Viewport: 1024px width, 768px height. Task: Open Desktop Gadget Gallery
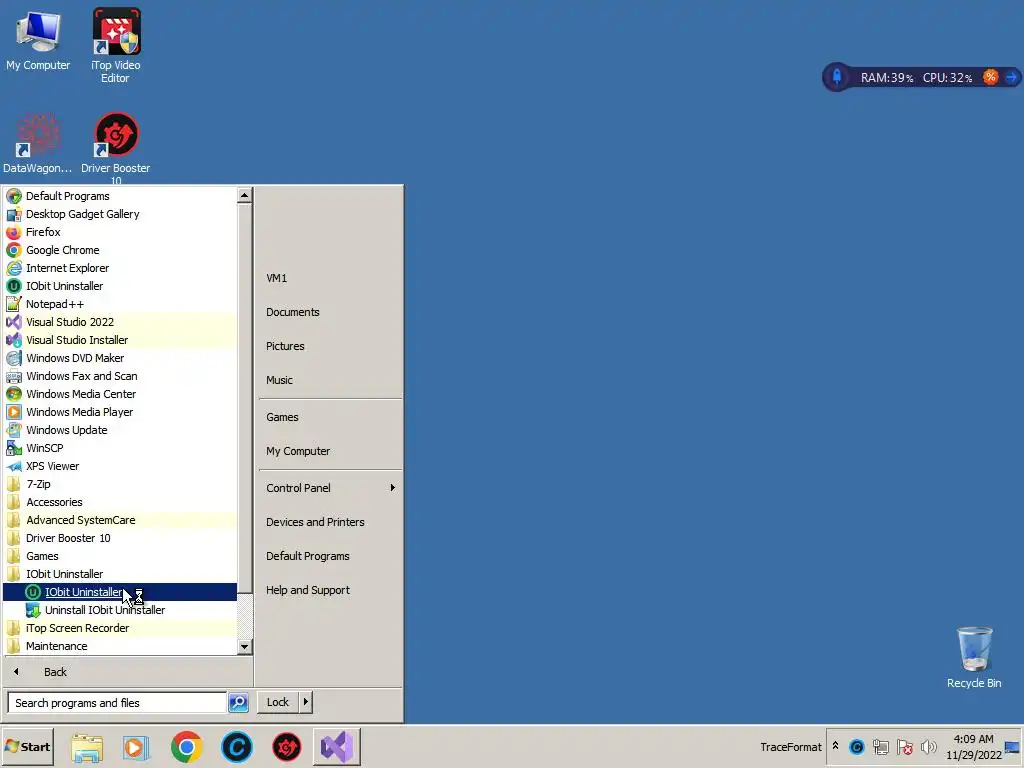120,214
